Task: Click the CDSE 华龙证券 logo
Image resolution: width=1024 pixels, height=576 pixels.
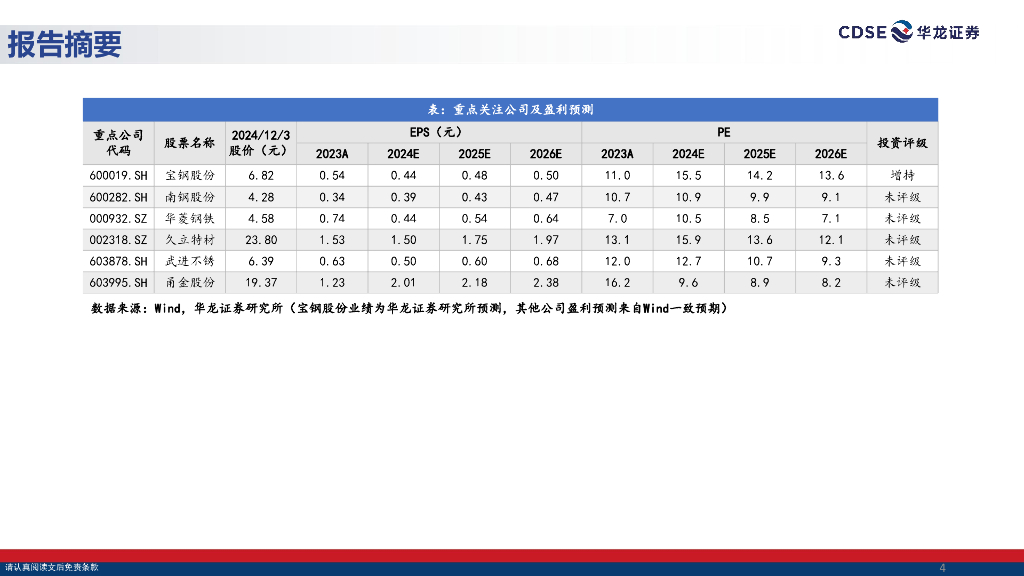Action: click(x=908, y=31)
